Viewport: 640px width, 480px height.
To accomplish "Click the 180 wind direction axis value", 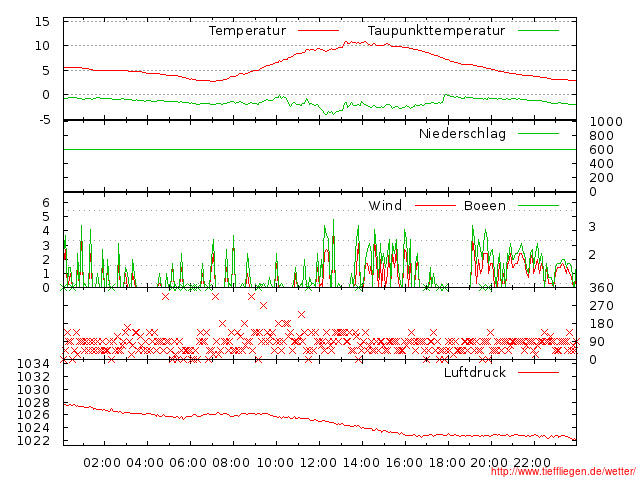I will coord(602,324).
